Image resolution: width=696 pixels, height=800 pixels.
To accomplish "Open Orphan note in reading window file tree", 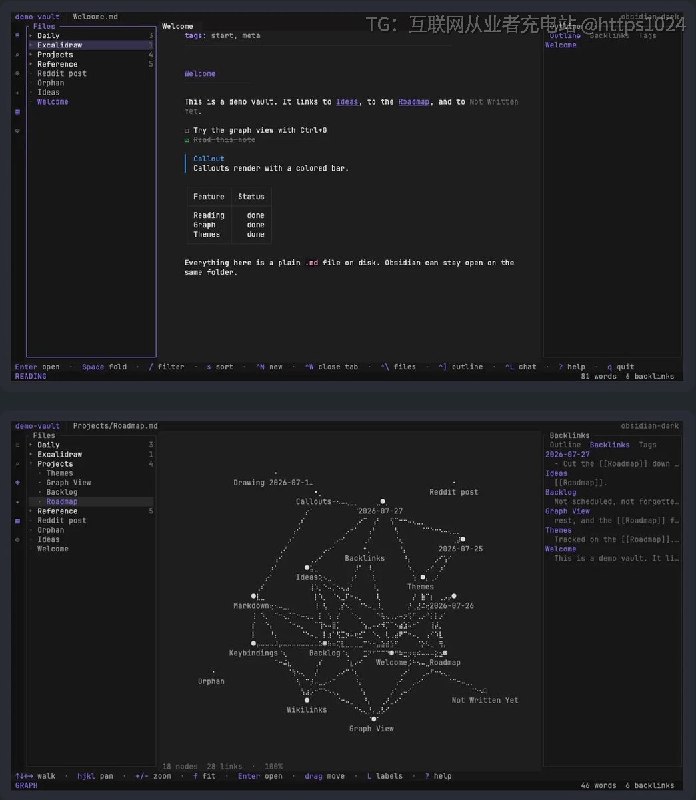I will (x=51, y=83).
